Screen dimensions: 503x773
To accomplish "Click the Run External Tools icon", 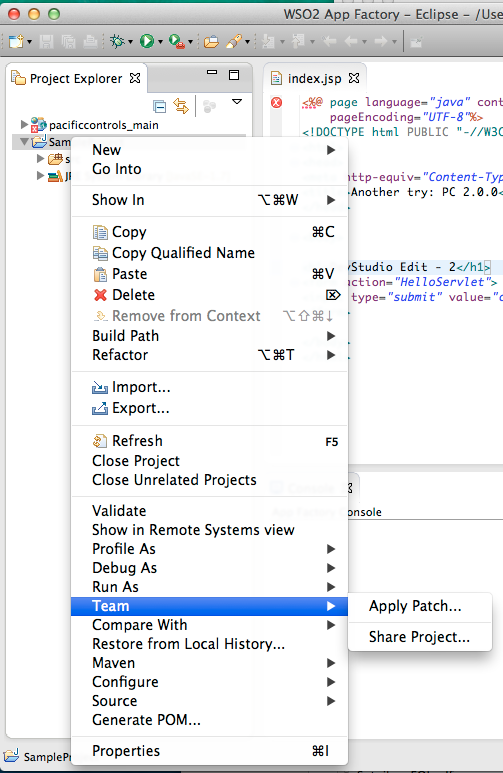I will point(177,41).
